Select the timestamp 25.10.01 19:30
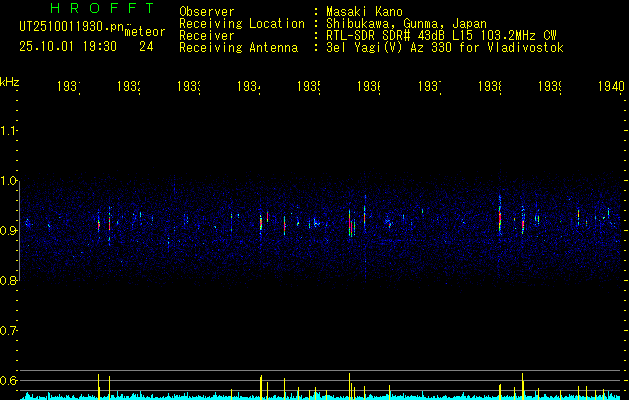Viewport: 629px width, 400px height. (68, 47)
